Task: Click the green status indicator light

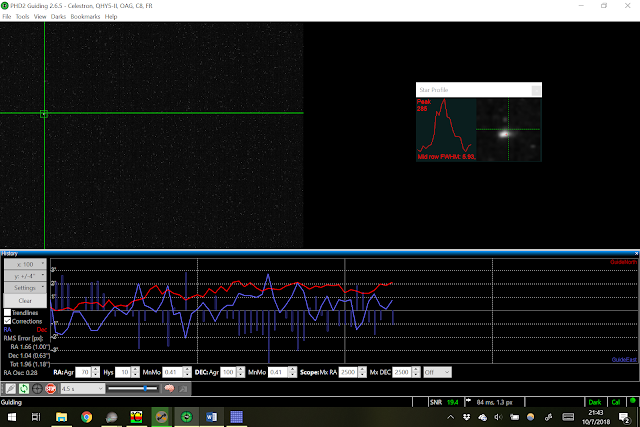Action: [633, 401]
